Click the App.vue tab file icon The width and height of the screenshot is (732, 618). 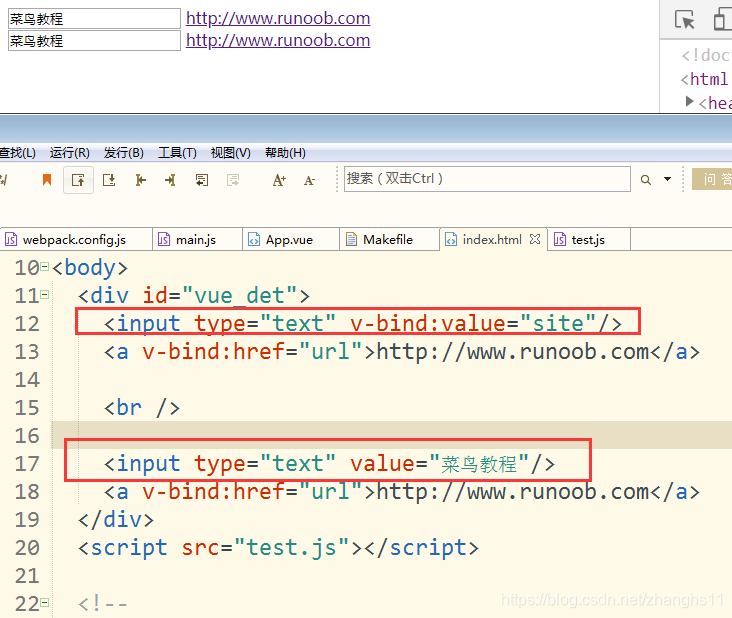coord(253,239)
